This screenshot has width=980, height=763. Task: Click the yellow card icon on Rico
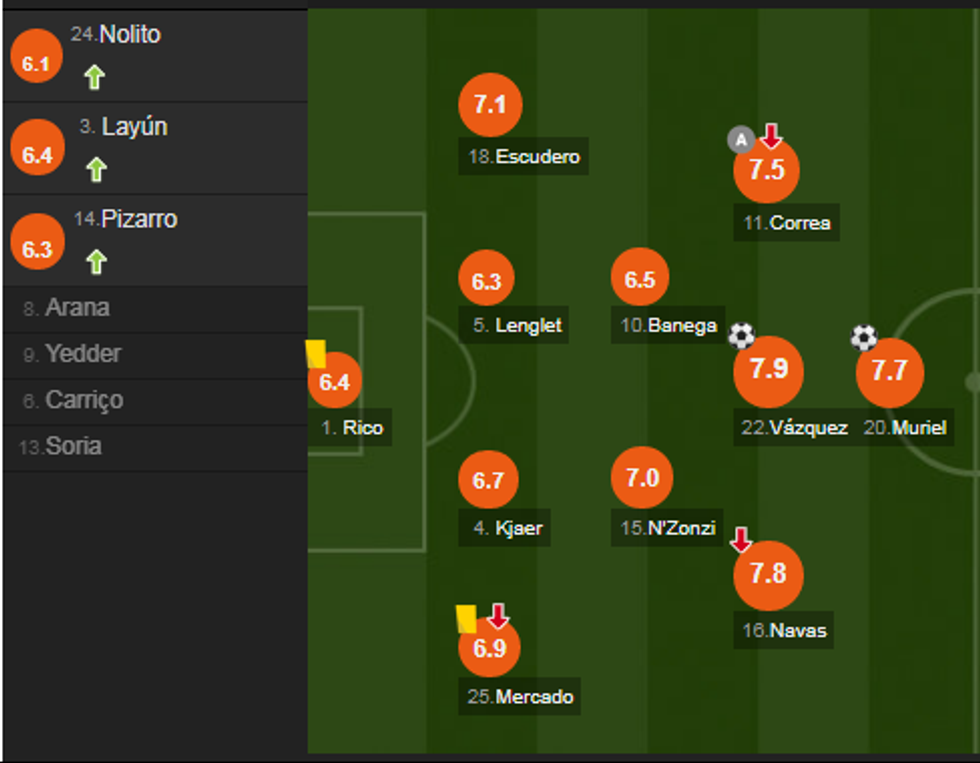[316, 354]
